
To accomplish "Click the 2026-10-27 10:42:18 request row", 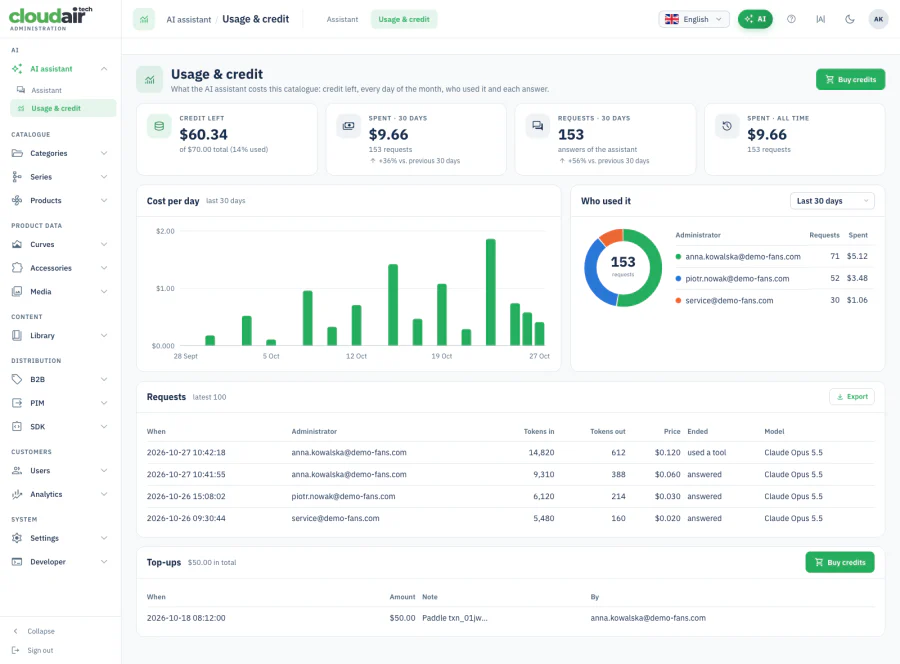I will [510, 453].
